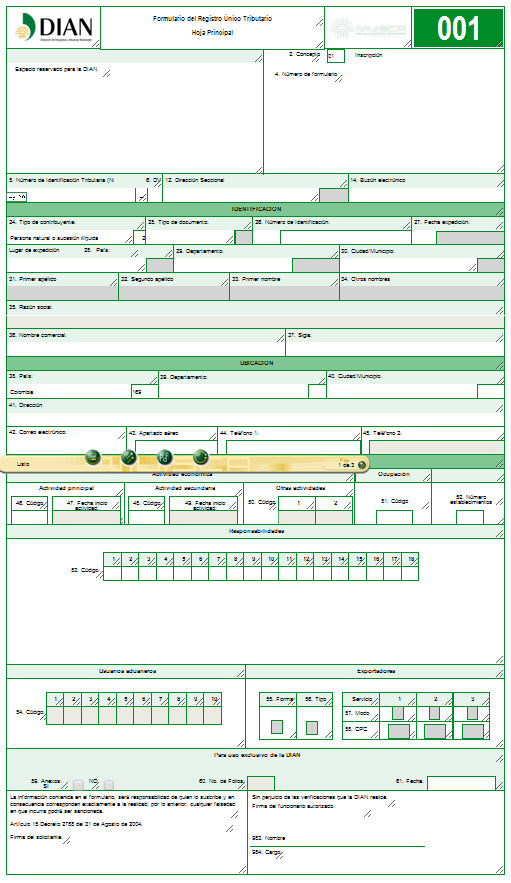The height and width of the screenshot is (883, 511).
Task: Click the MUISCA logo in the header
Action: tap(367, 28)
